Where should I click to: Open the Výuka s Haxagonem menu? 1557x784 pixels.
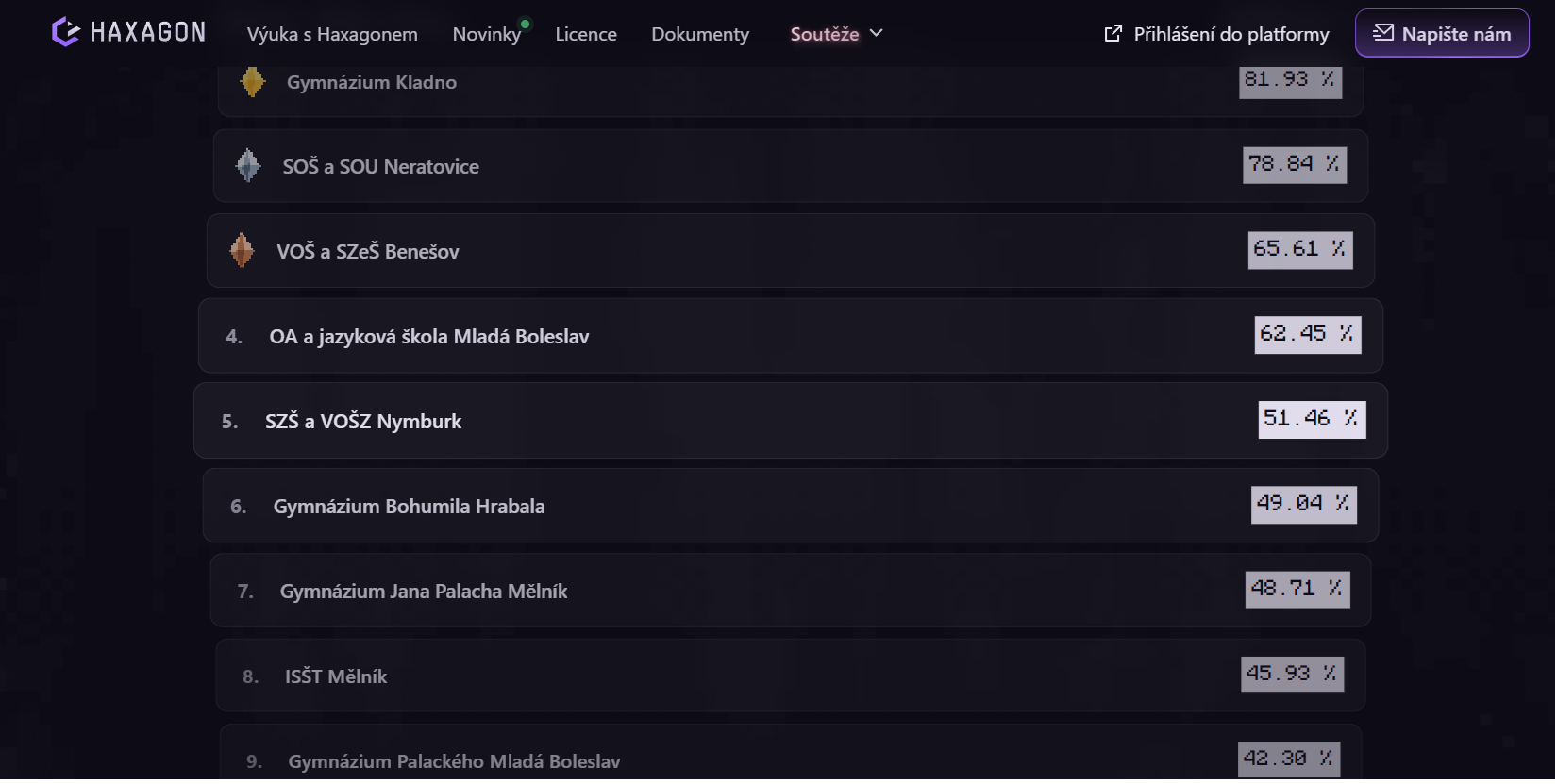pyautogui.click(x=332, y=34)
